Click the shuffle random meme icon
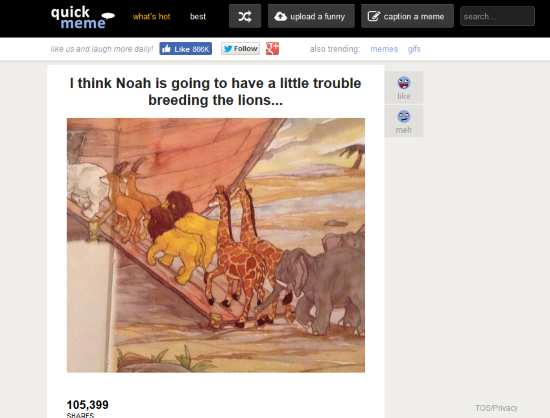The image size is (550, 418). [245, 16]
